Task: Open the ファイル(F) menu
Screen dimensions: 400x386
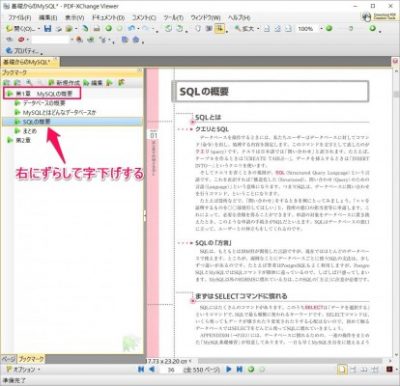Action: [x=20, y=17]
